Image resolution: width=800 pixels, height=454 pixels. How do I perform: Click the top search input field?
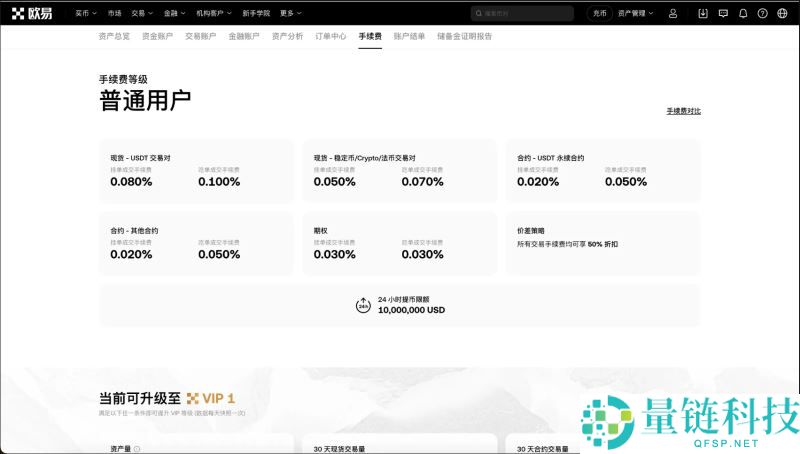tap(524, 13)
